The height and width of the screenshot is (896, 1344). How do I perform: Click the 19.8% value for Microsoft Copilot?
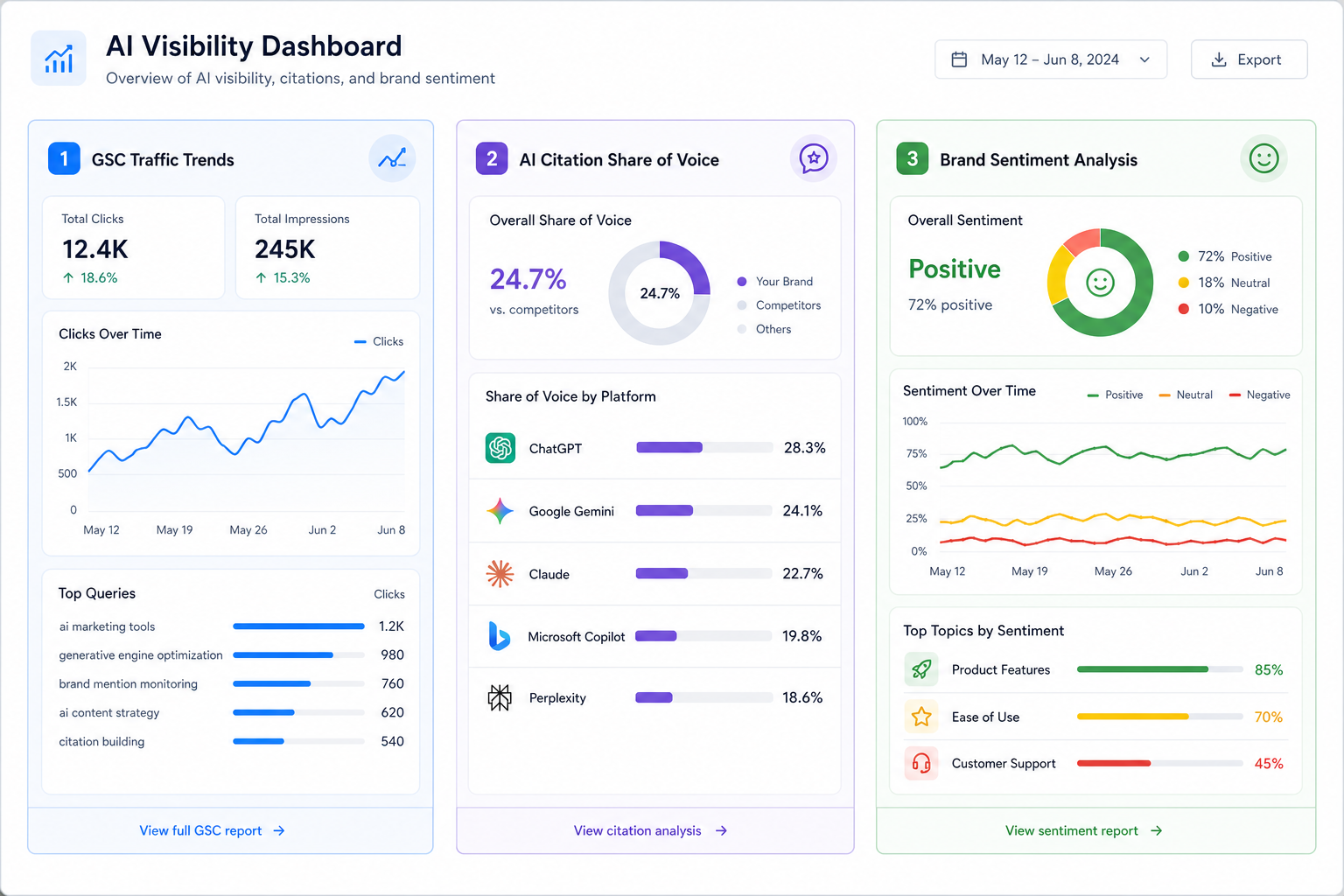pyautogui.click(x=802, y=636)
